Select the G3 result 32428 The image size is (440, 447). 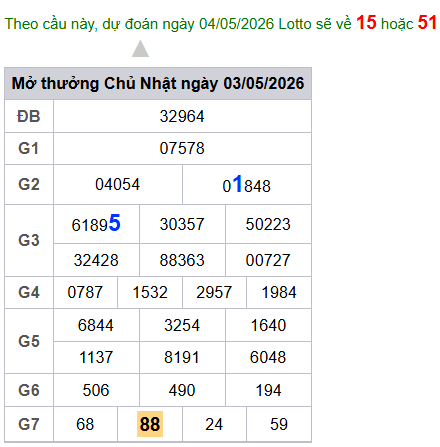click(x=96, y=260)
